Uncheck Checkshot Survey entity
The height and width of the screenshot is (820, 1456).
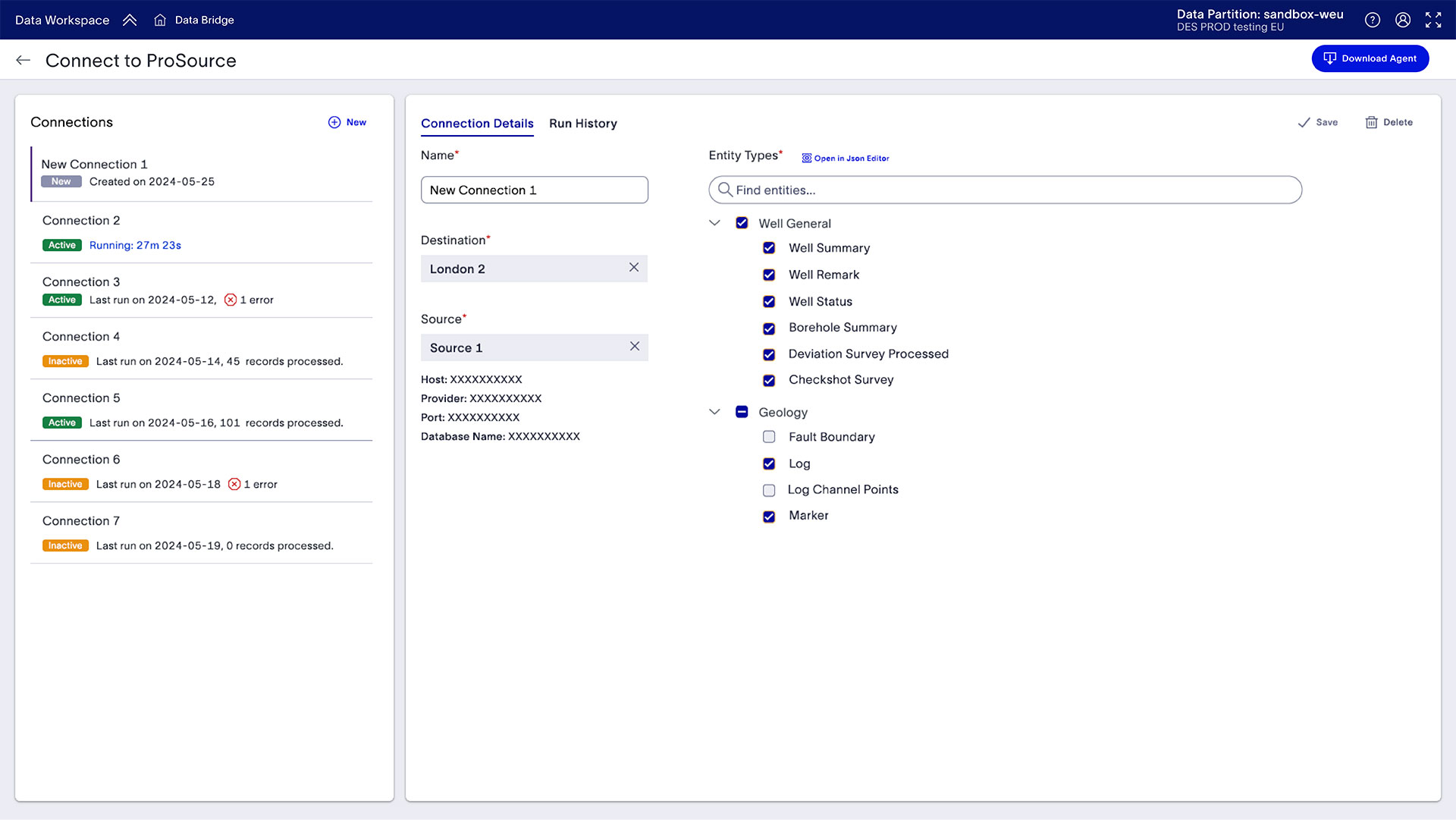click(769, 380)
